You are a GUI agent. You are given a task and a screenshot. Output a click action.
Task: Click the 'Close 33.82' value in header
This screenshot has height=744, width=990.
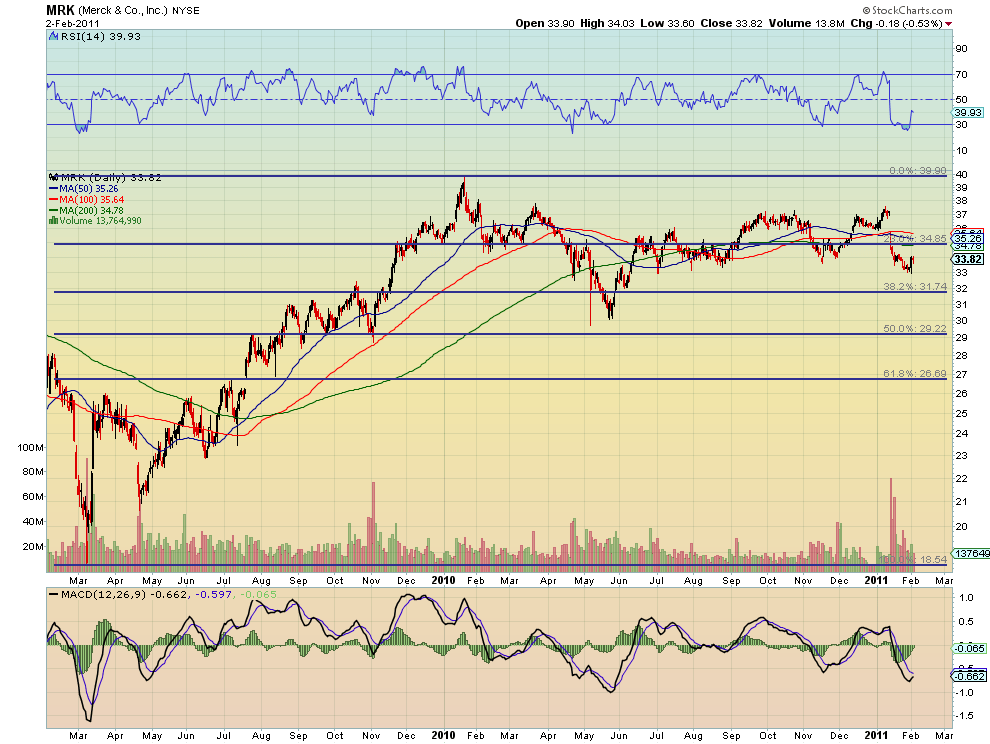(x=731, y=23)
